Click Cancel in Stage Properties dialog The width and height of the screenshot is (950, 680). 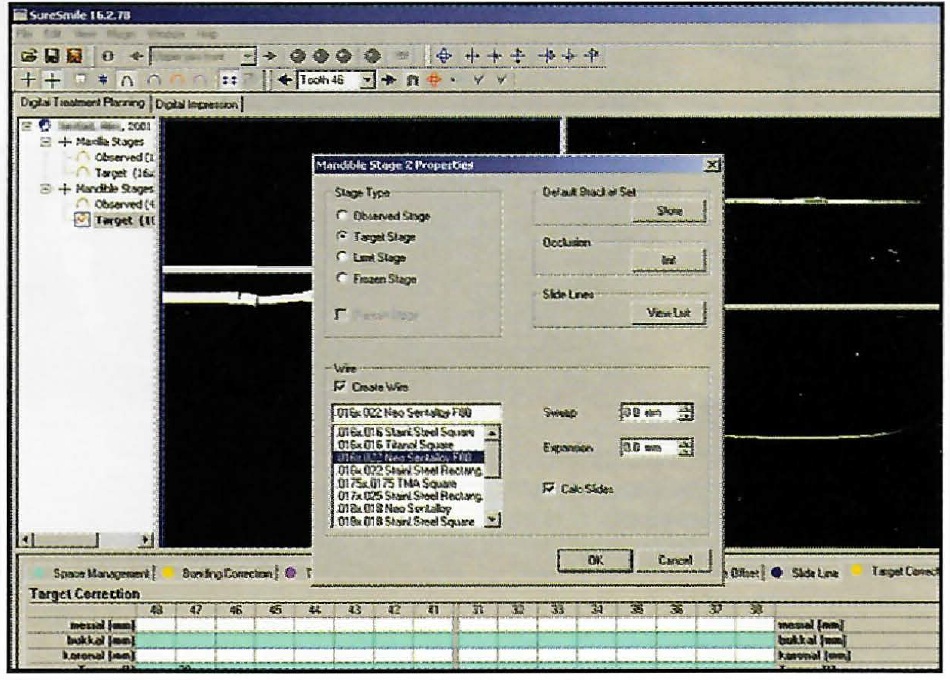click(x=674, y=561)
